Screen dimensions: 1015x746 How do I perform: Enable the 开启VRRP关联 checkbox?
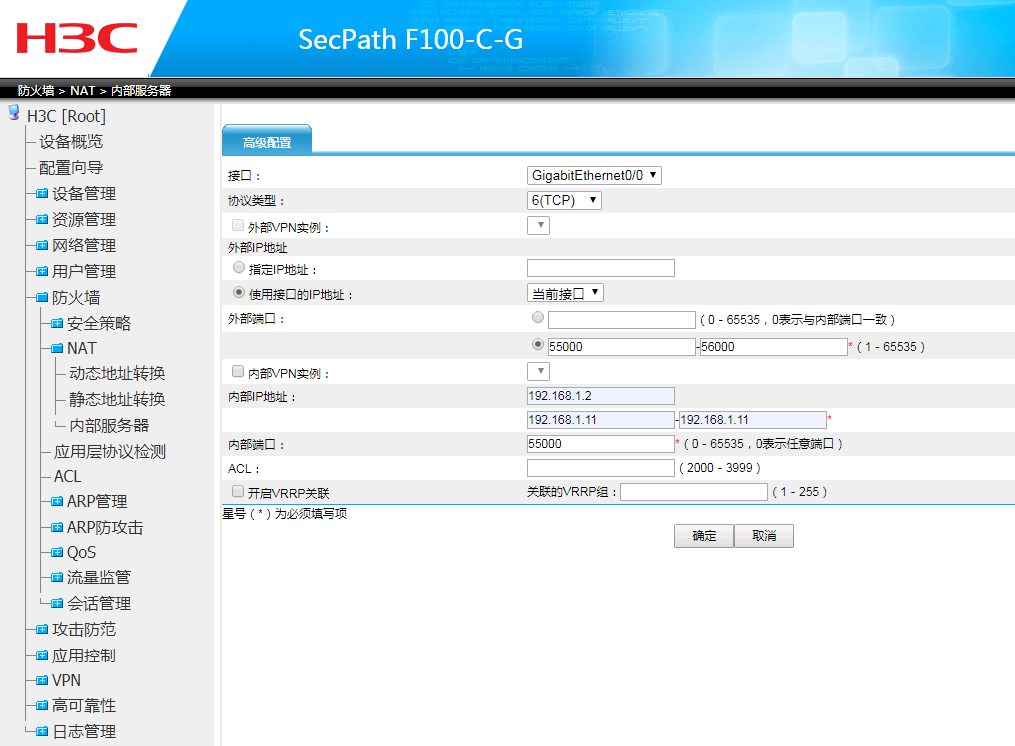coord(238,492)
